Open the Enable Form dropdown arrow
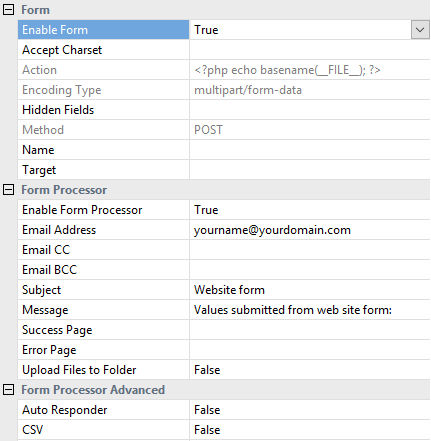Viewport: 431px width, 441px height. [x=420, y=30]
